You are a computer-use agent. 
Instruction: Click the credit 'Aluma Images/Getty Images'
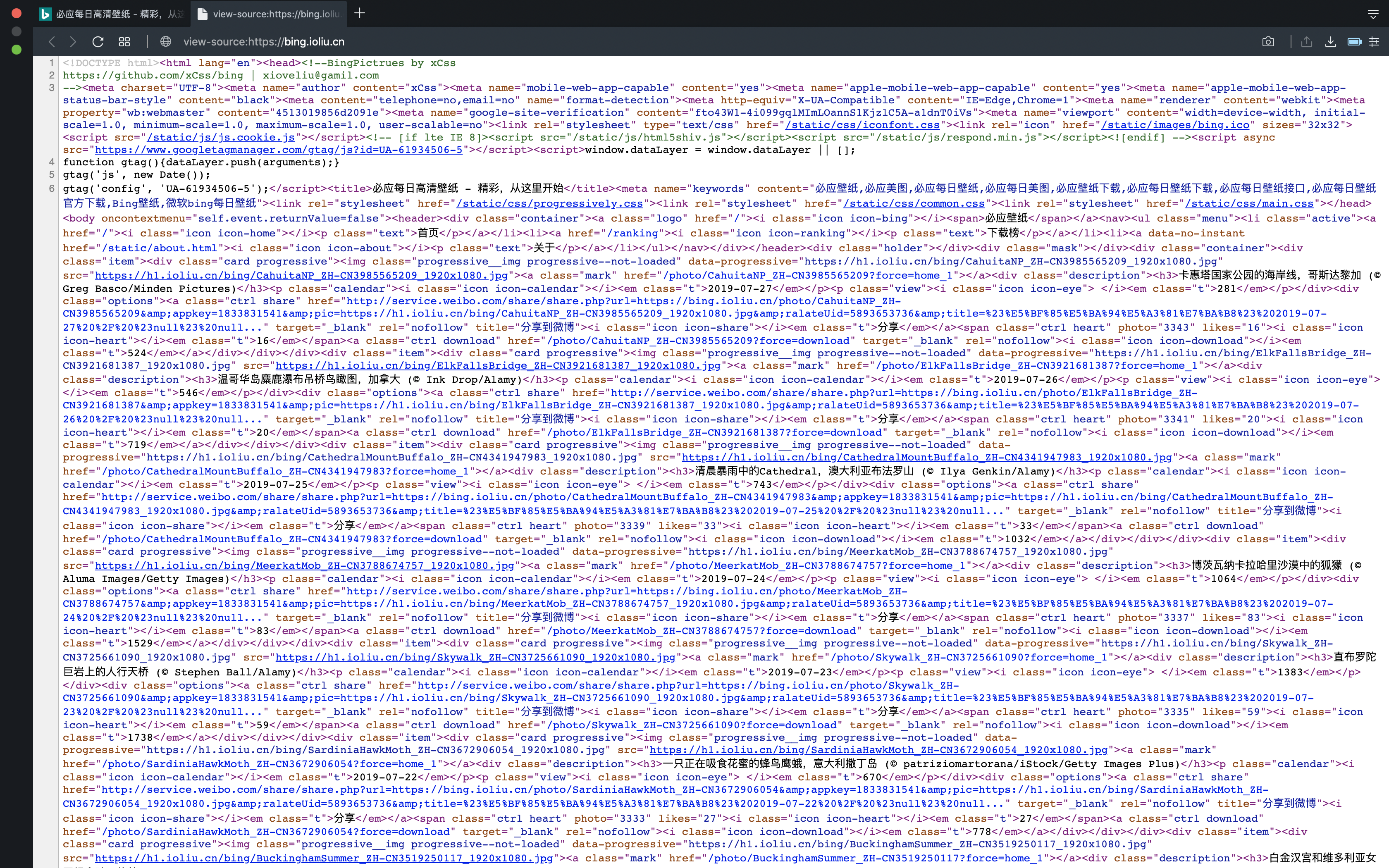click(x=143, y=579)
